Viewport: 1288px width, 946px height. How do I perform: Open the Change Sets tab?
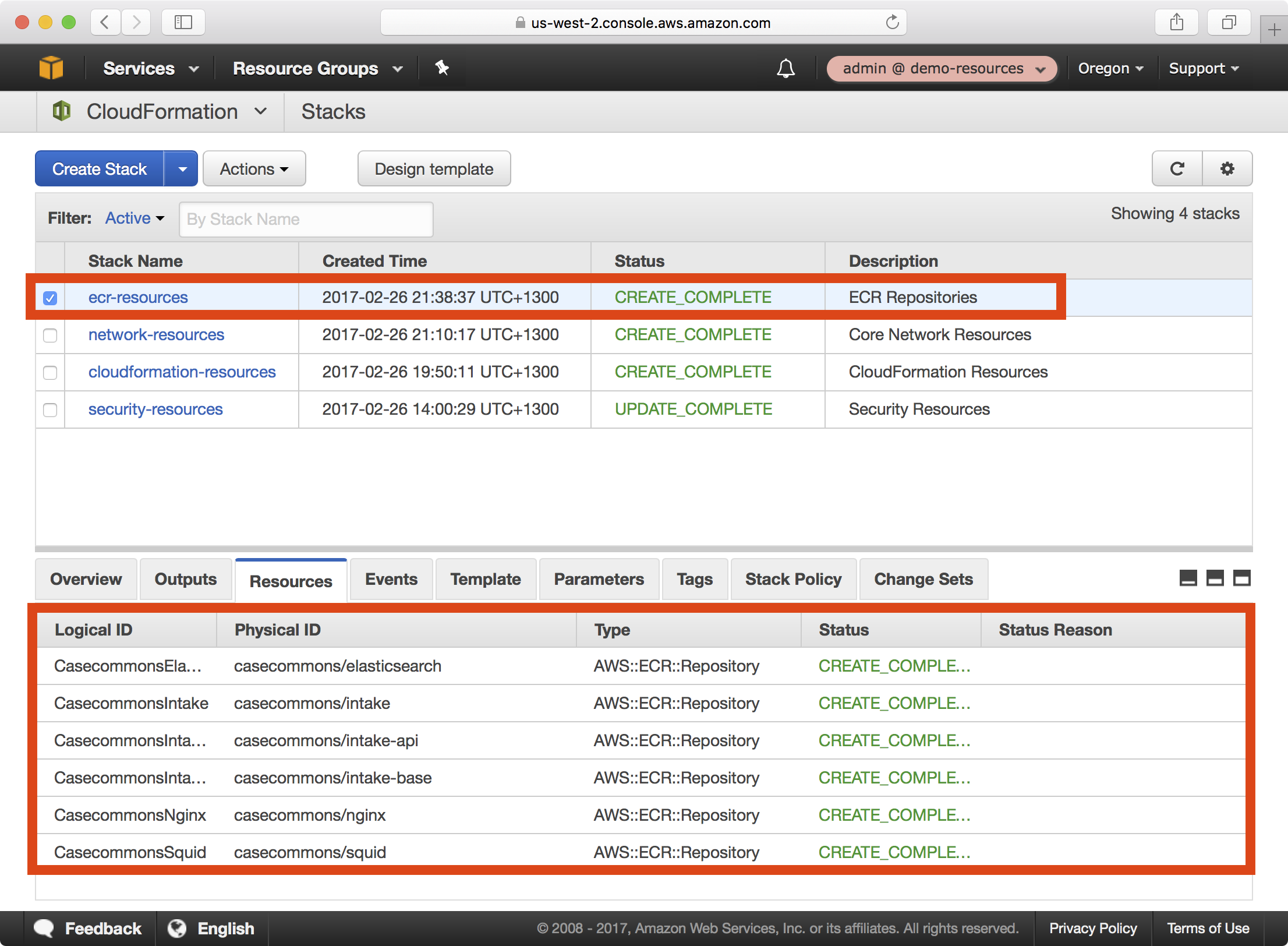pyautogui.click(x=923, y=579)
